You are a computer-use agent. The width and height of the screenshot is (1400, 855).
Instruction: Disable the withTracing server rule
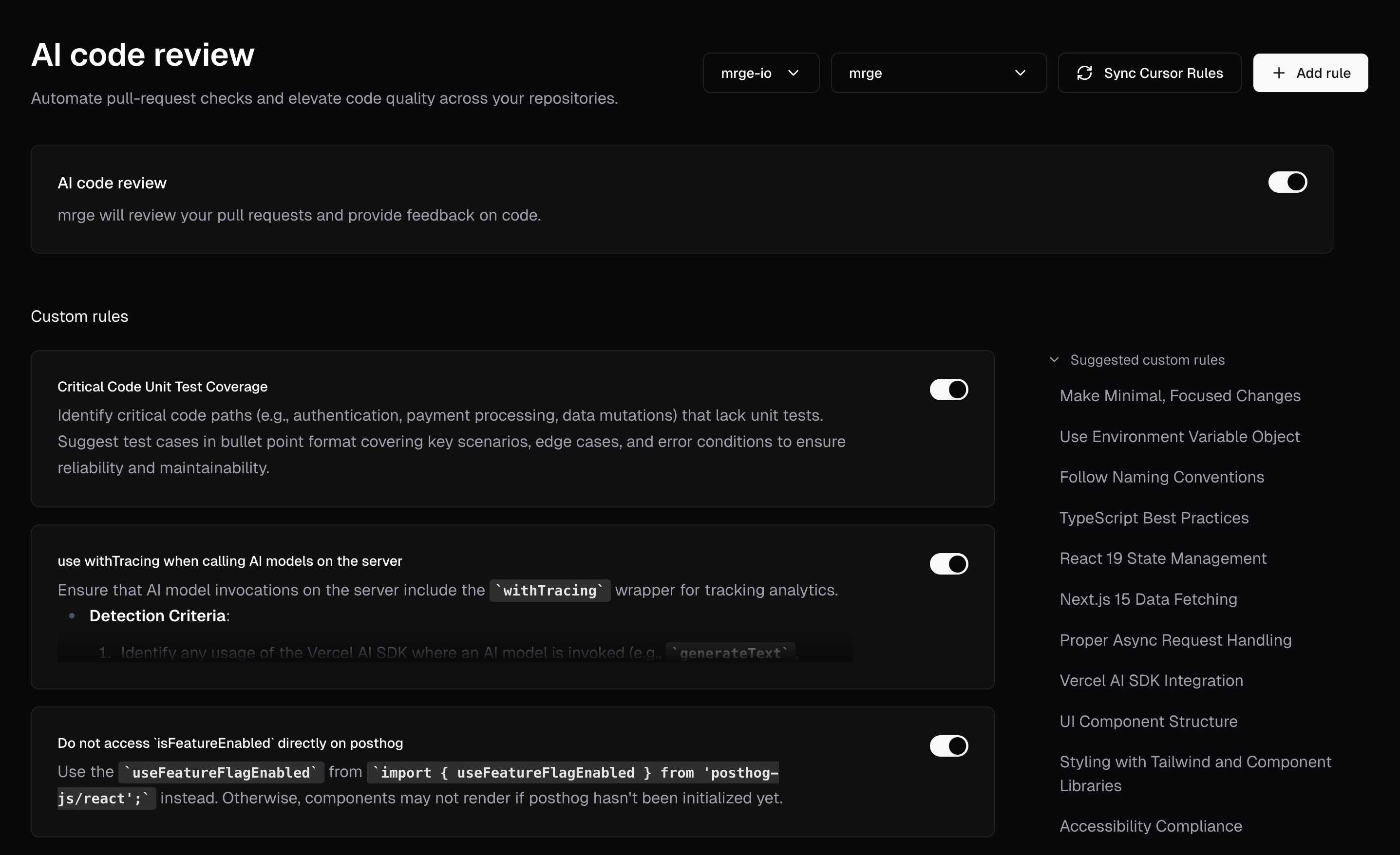point(948,563)
